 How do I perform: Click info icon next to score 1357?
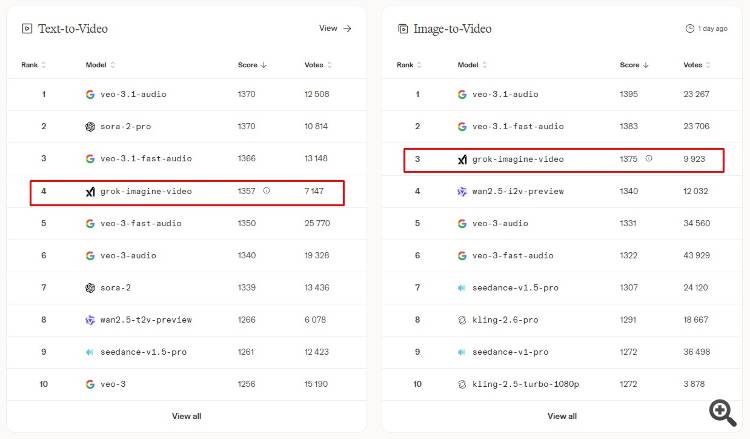coord(266,190)
